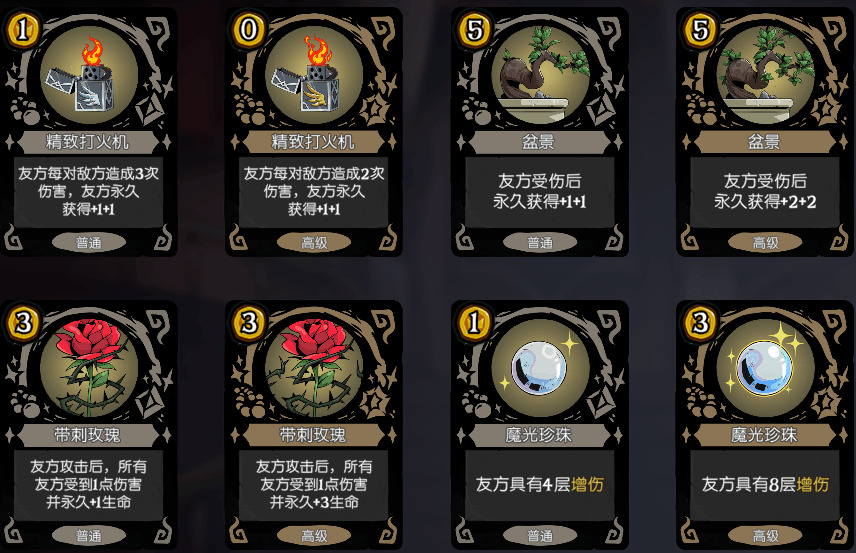The width and height of the screenshot is (856, 553).
Task: Click the 普通 rarity tag under 精致打火机
Action: [88, 242]
